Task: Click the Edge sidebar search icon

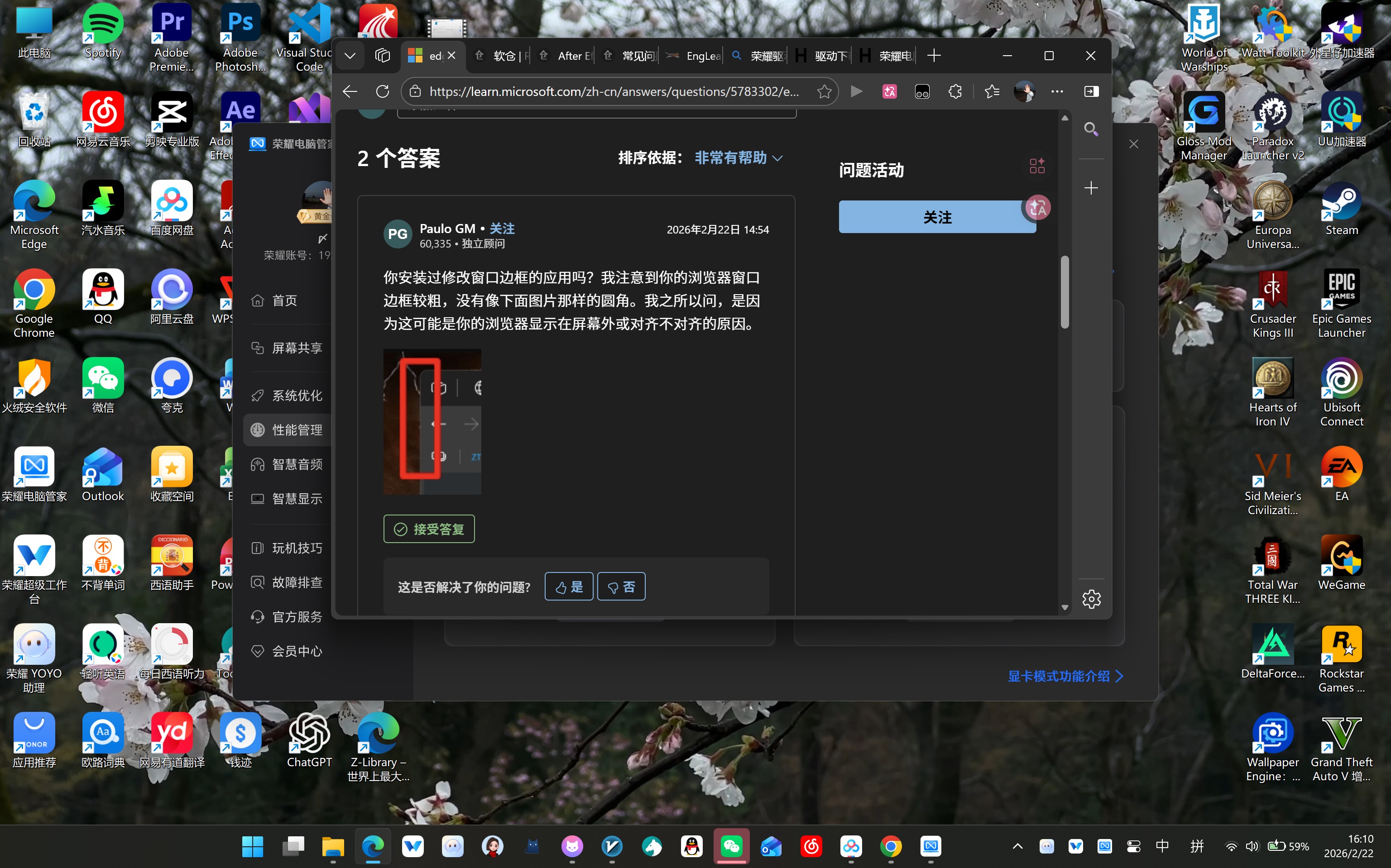Action: click(1091, 129)
